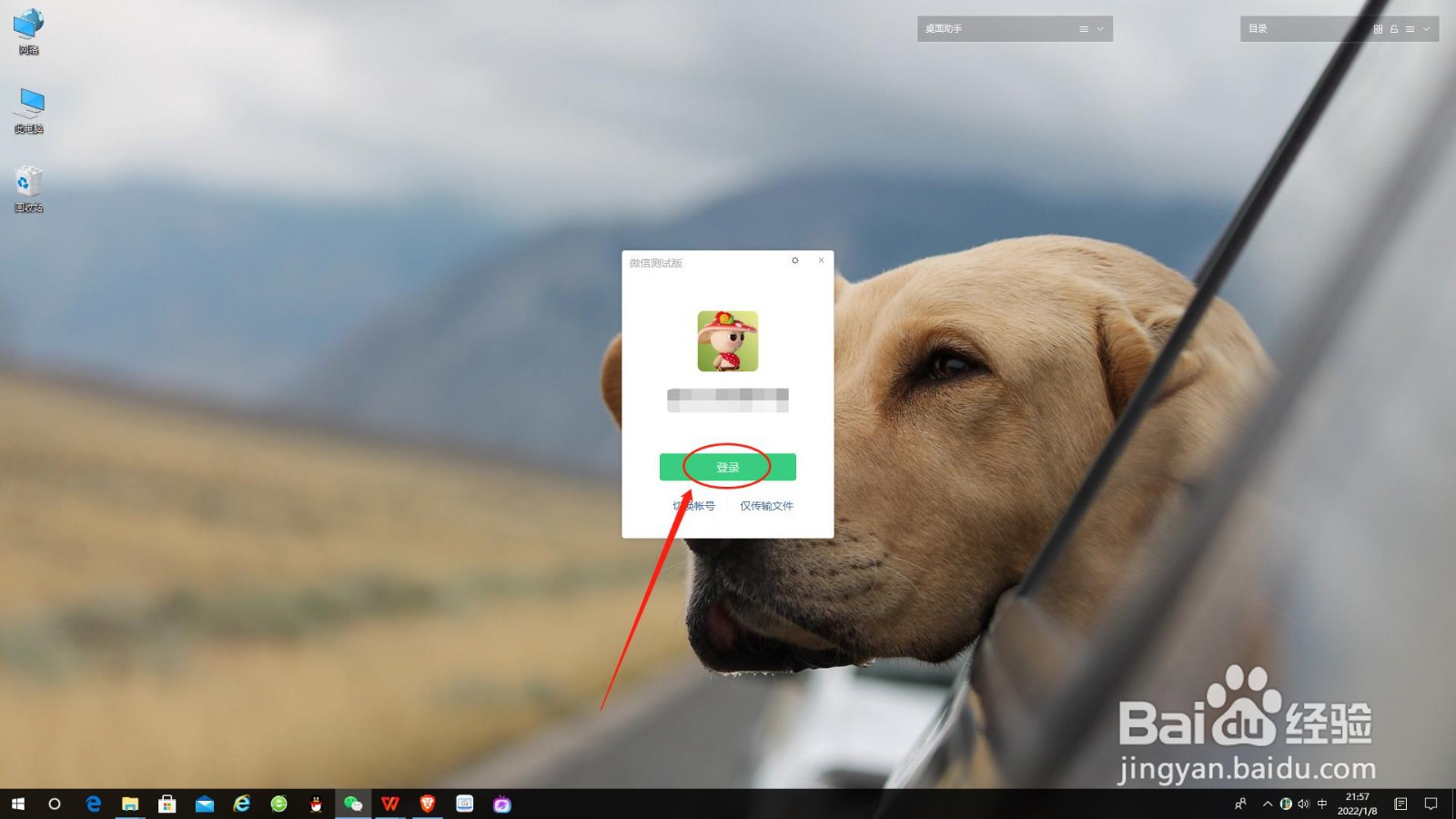The image size is (1456, 819).
Task: Show hidden system tray icons
Action: [1267, 804]
